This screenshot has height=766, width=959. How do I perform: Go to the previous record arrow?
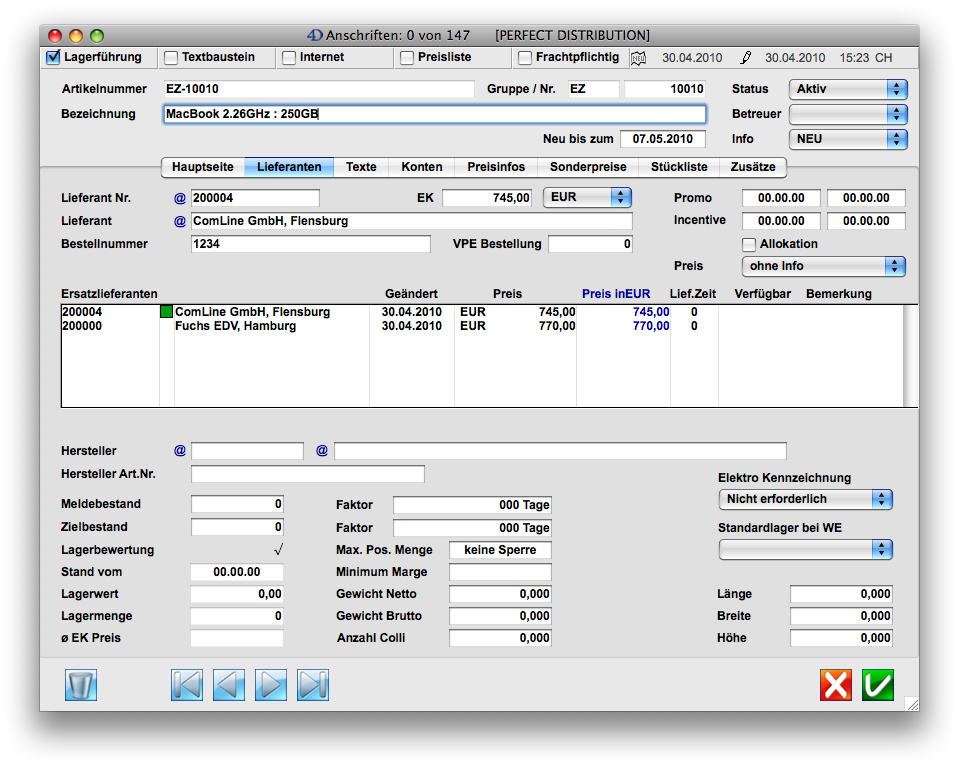coord(229,685)
